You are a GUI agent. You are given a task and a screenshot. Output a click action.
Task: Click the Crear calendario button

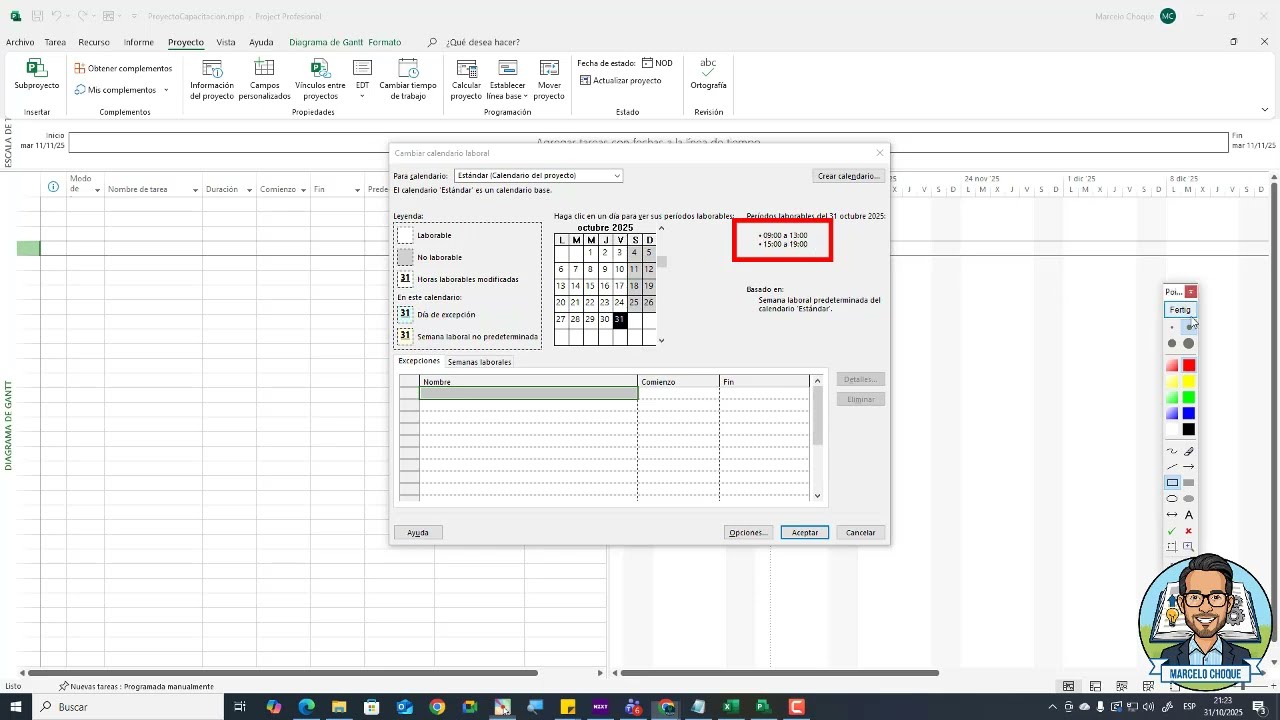[848, 176]
